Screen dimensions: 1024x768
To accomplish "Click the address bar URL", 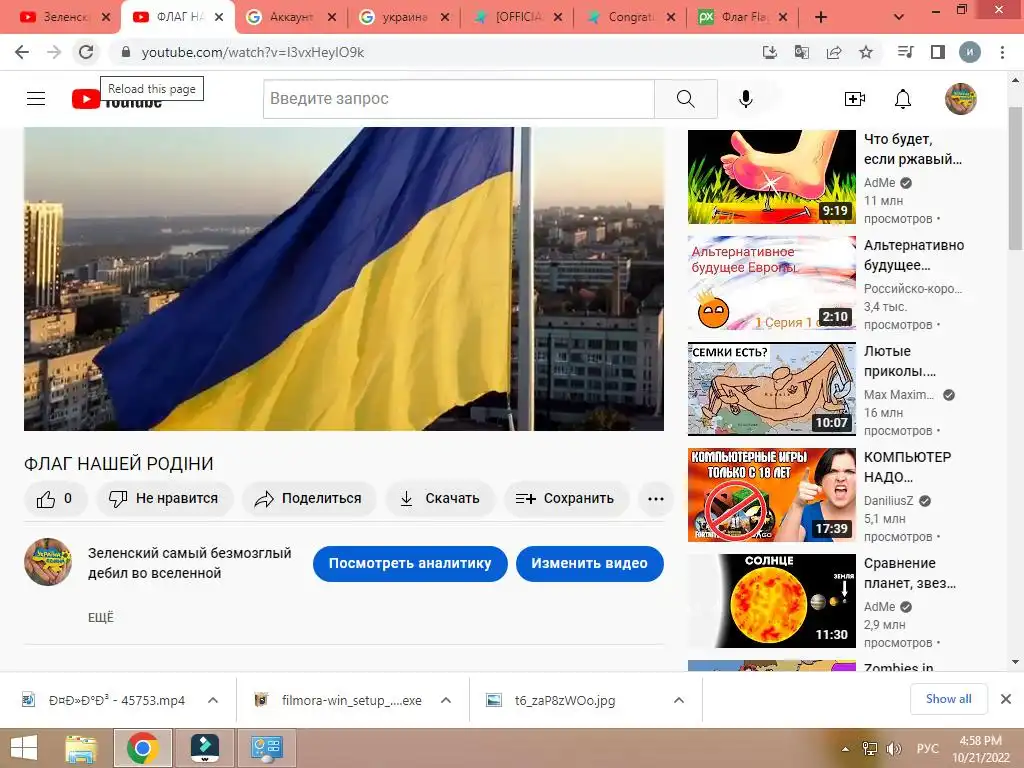I will pyautogui.click(x=253, y=52).
